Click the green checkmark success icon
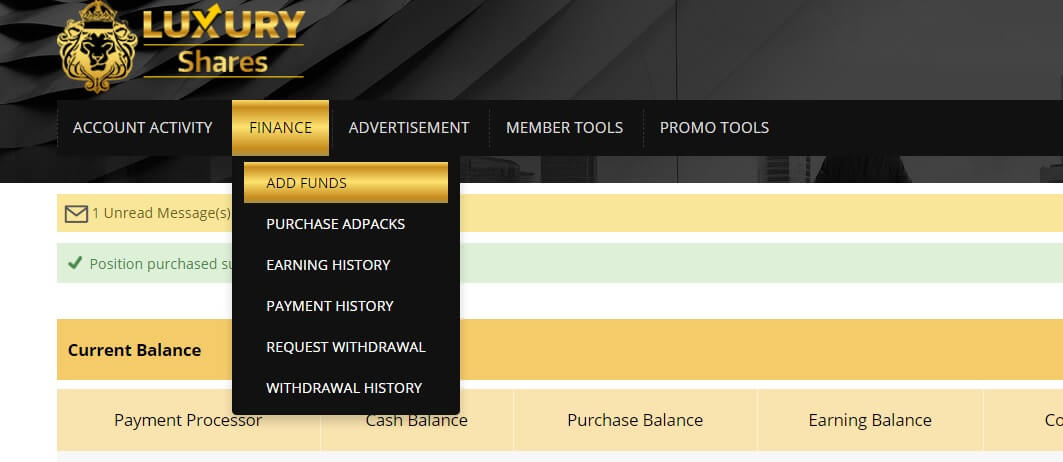This screenshot has height=462, width=1063. point(74,263)
